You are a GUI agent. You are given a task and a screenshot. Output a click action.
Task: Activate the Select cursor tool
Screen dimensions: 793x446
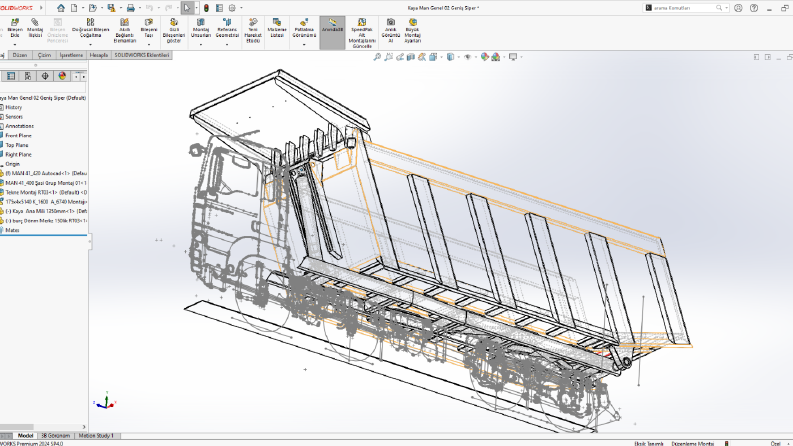pos(187,8)
